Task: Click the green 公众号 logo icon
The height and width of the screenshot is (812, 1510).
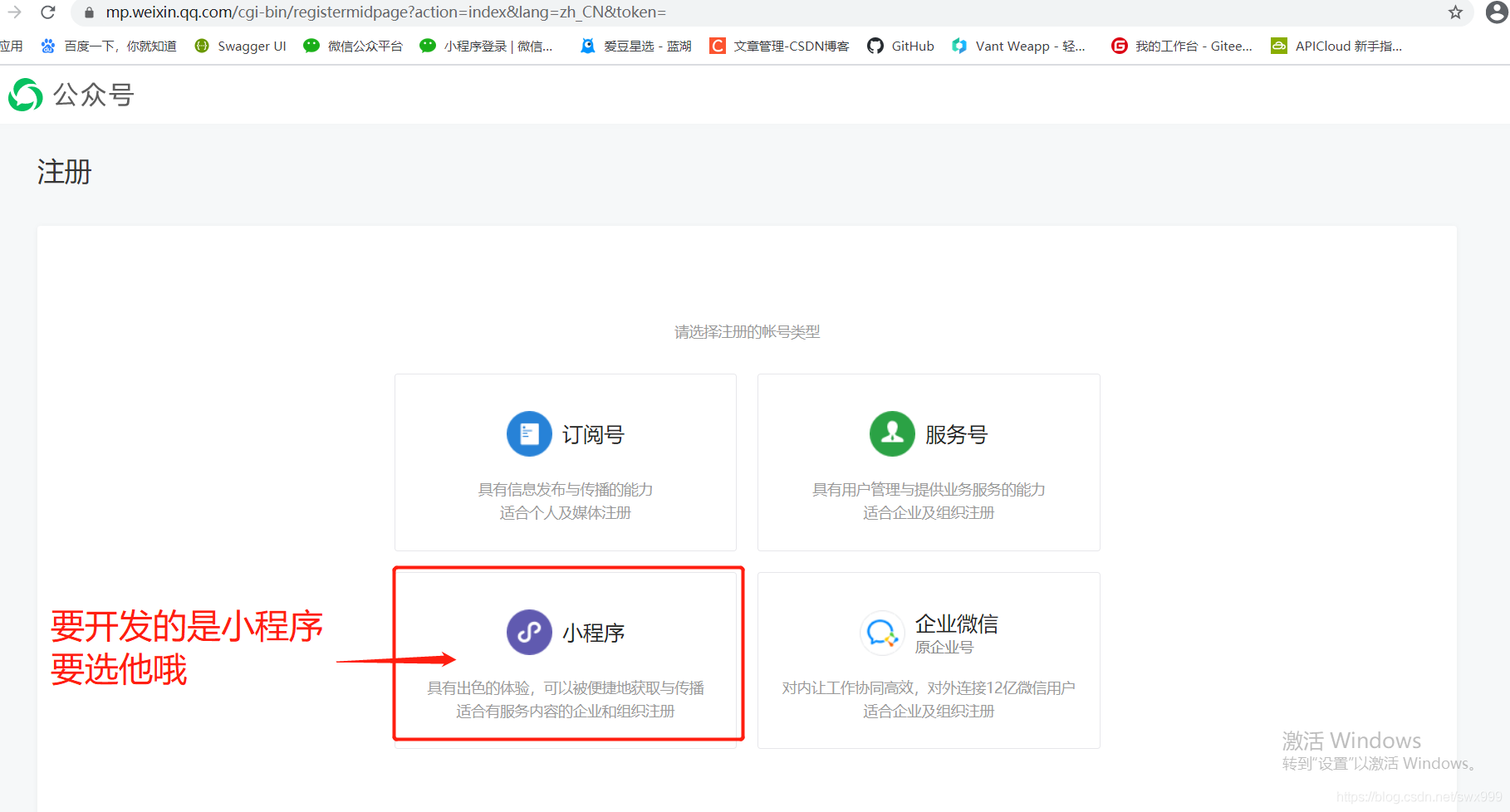Action: 26,95
